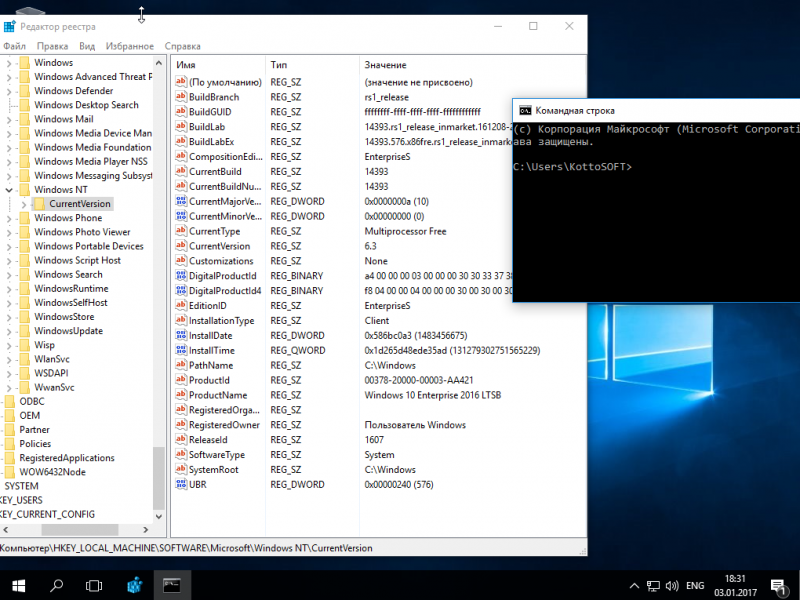This screenshot has width=800, height=600.
Task: Select the OEM key
Action: coord(30,415)
